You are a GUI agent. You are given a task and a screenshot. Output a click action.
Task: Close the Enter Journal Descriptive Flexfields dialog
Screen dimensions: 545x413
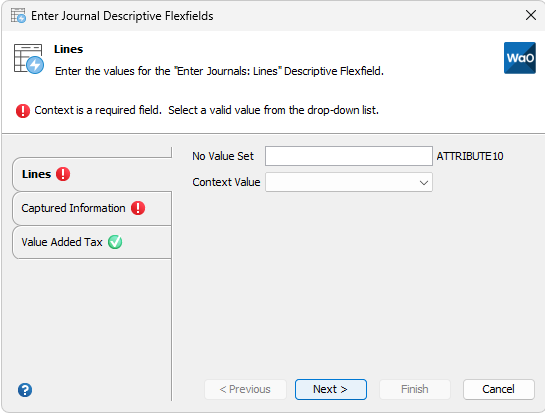[x=531, y=15]
